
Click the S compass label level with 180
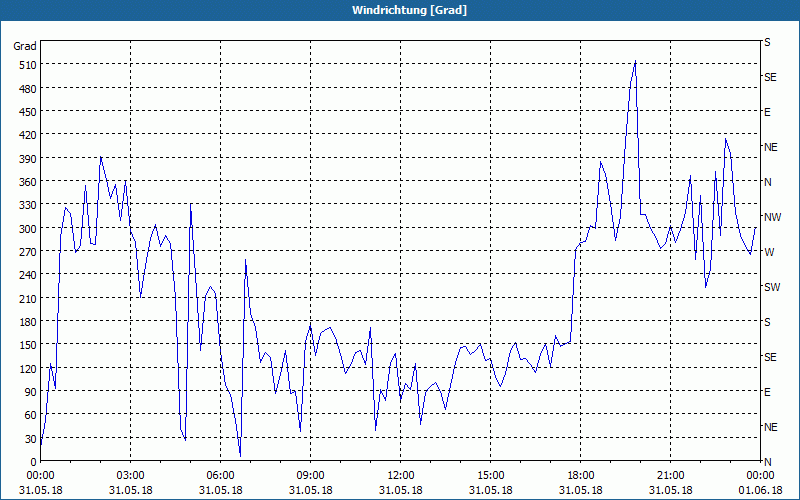pyautogui.click(x=767, y=322)
